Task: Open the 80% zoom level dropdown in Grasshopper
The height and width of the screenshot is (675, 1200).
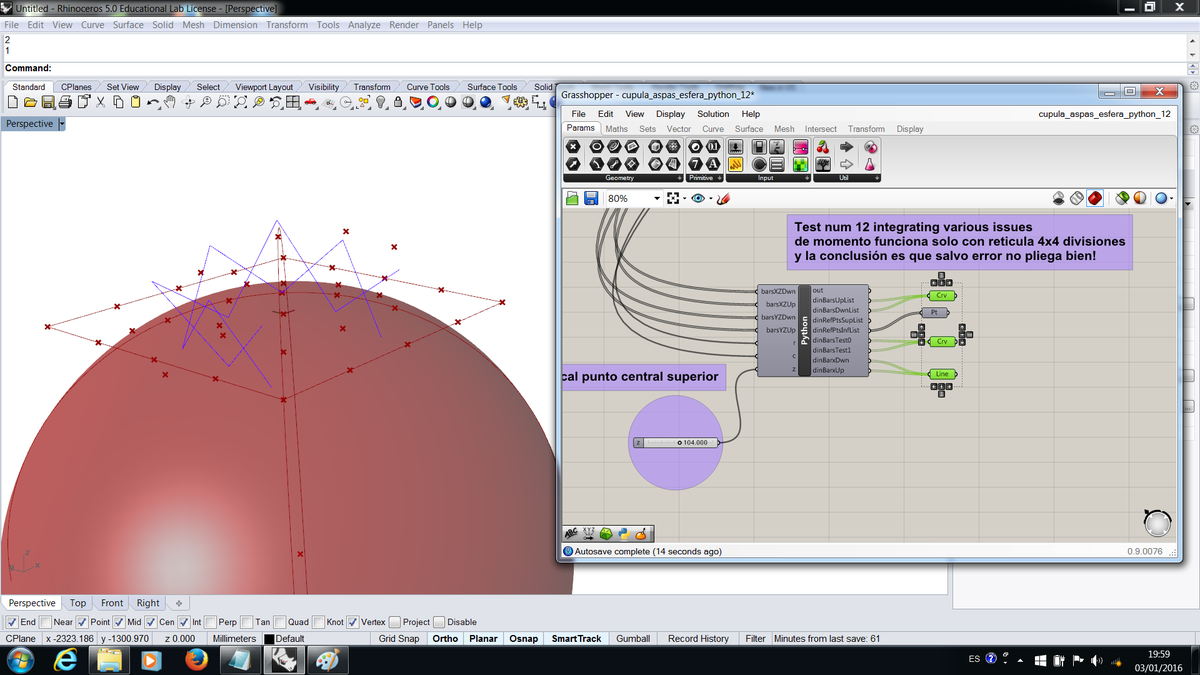Action: [x=656, y=198]
